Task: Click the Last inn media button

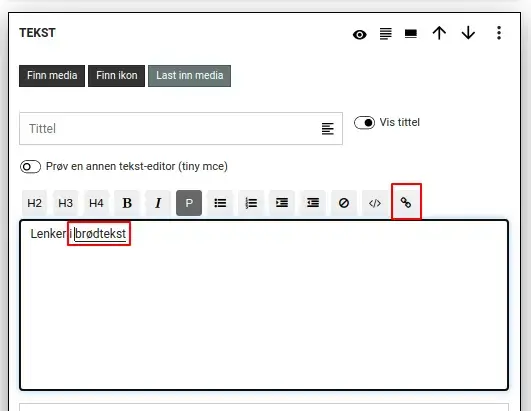Action: 190,75
